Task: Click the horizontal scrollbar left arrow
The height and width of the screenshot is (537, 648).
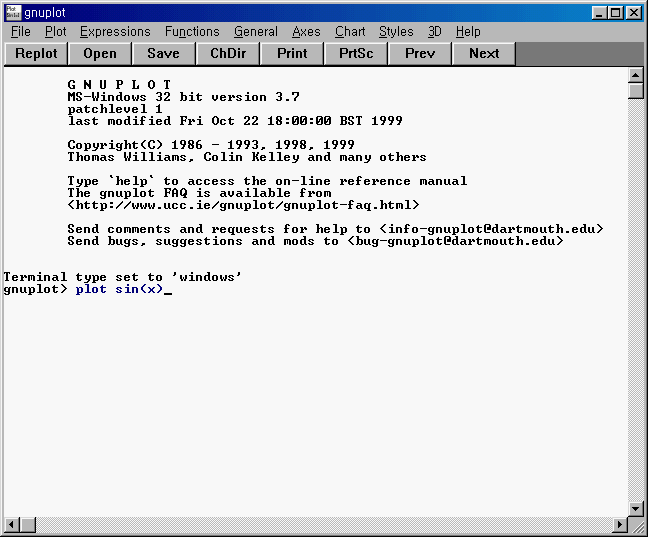Action: click(12, 525)
